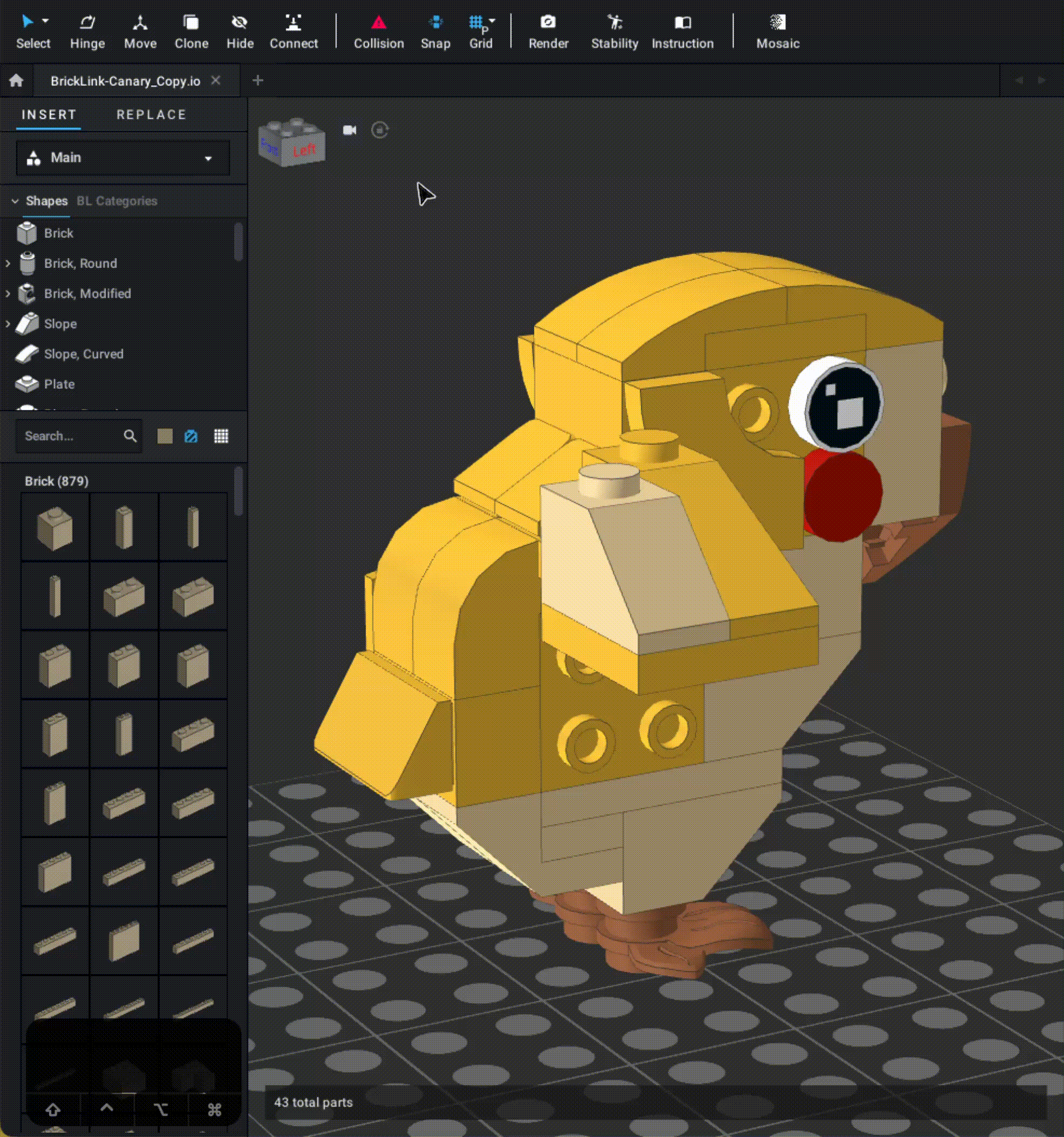Click the Clone tool icon
The width and height of the screenshot is (1064, 1137).
tap(191, 23)
